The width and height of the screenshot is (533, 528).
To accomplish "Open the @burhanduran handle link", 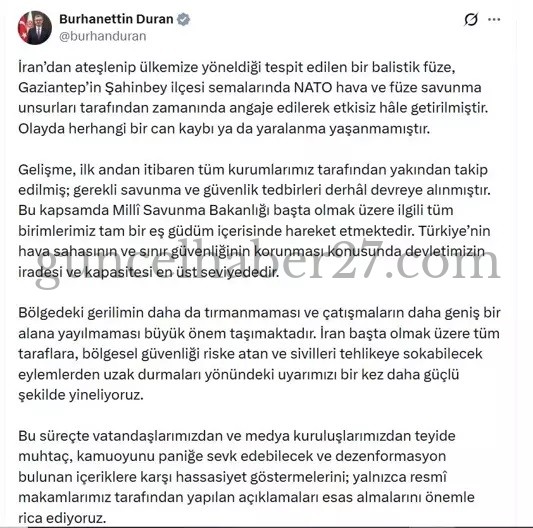I will tap(103, 36).
